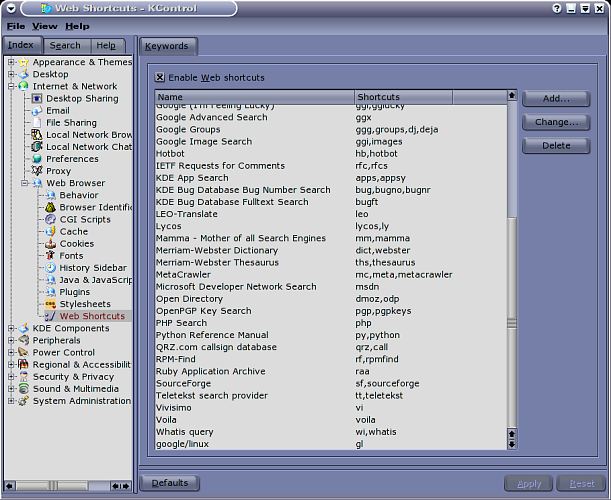Click the Sound & Multimedia icon
The width and height of the screenshot is (611, 500).
pos(24,389)
